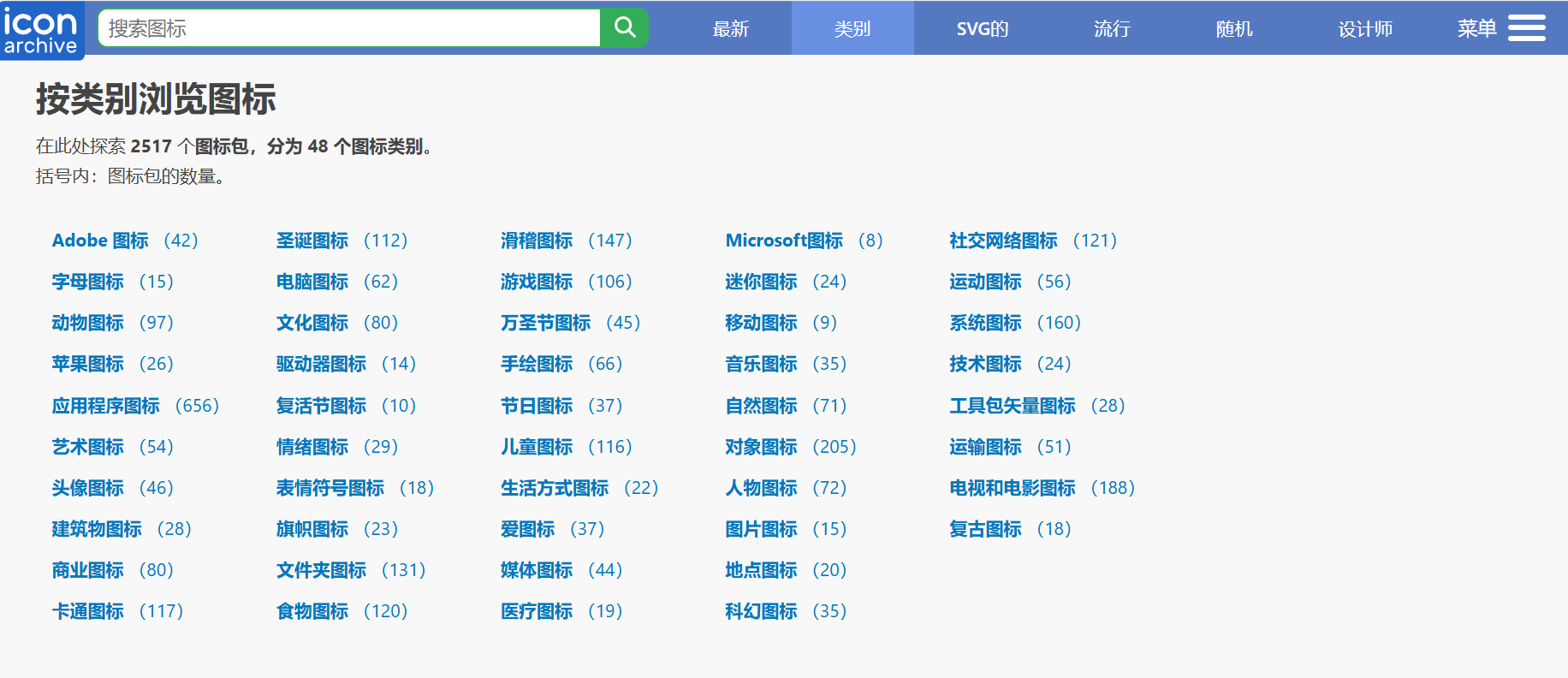The height and width of the screenshot is (678, 1568).
Task: Browse the 生活方式图标 category
Action: [x=555, y=488]
